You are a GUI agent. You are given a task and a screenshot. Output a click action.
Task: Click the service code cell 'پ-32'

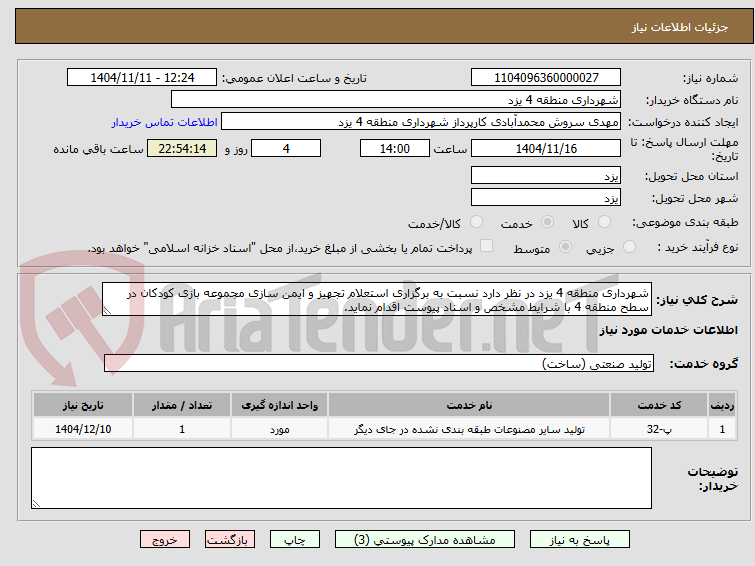click(659, 429)
